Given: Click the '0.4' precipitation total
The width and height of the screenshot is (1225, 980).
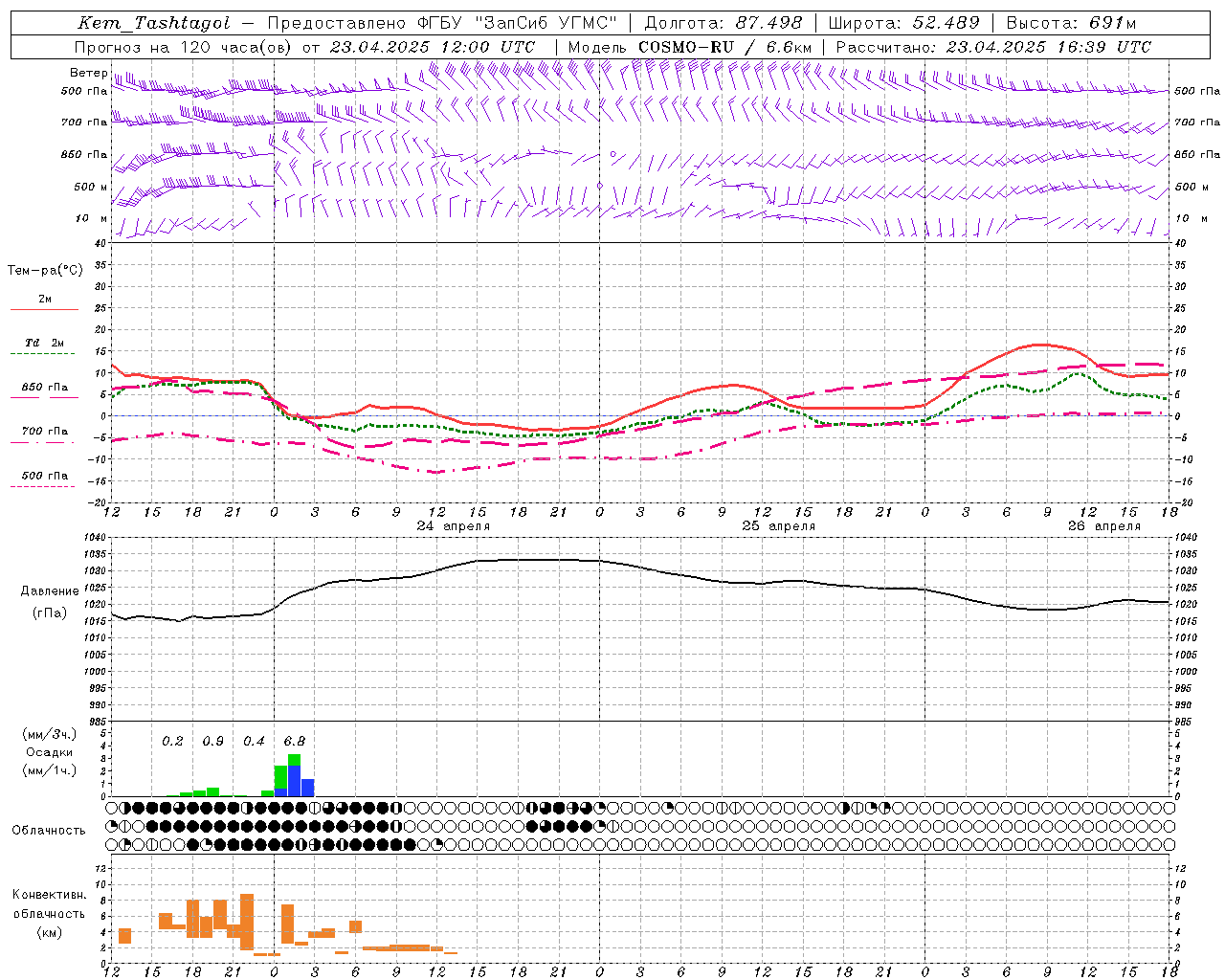Looking at the screenshot, I should tap(254, 741).
